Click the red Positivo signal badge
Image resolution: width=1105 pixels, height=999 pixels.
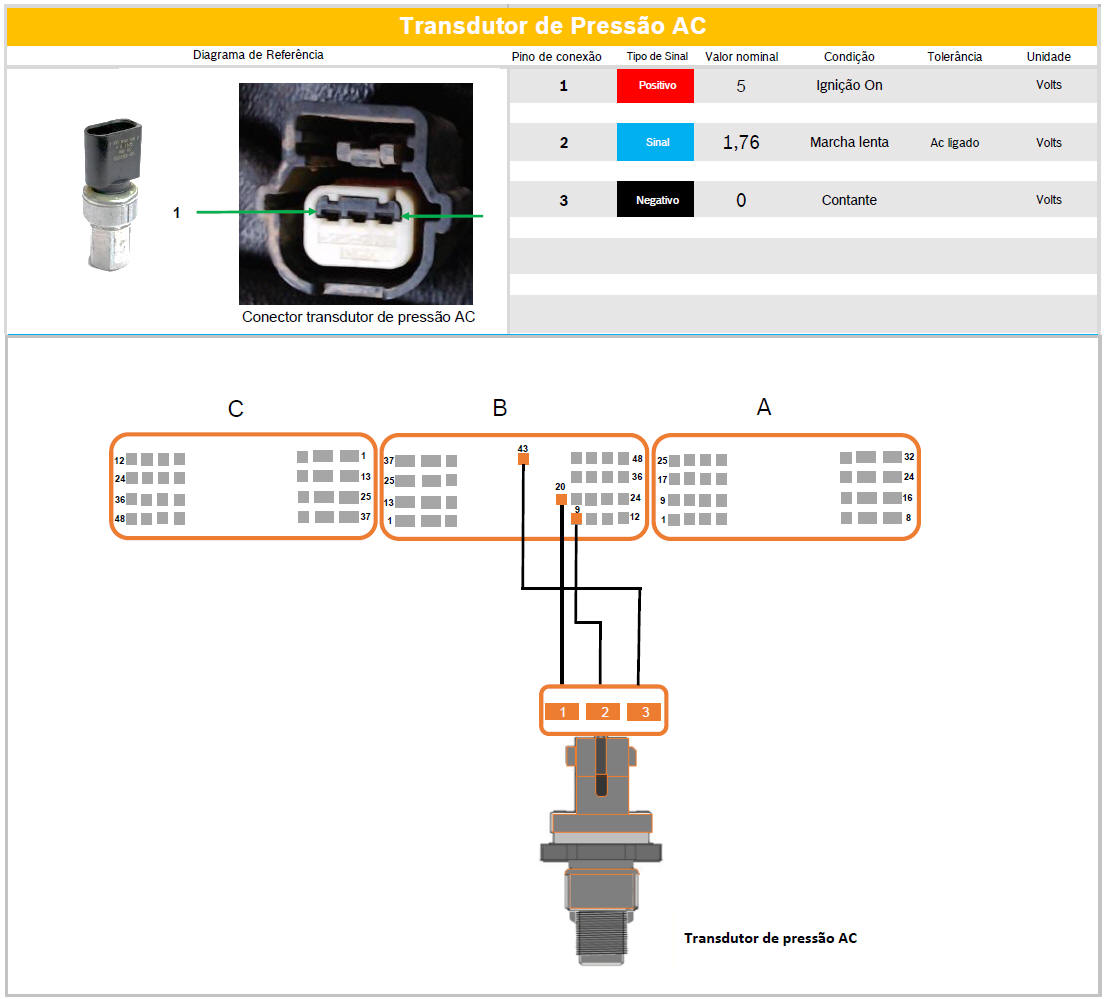pos(655,85)
